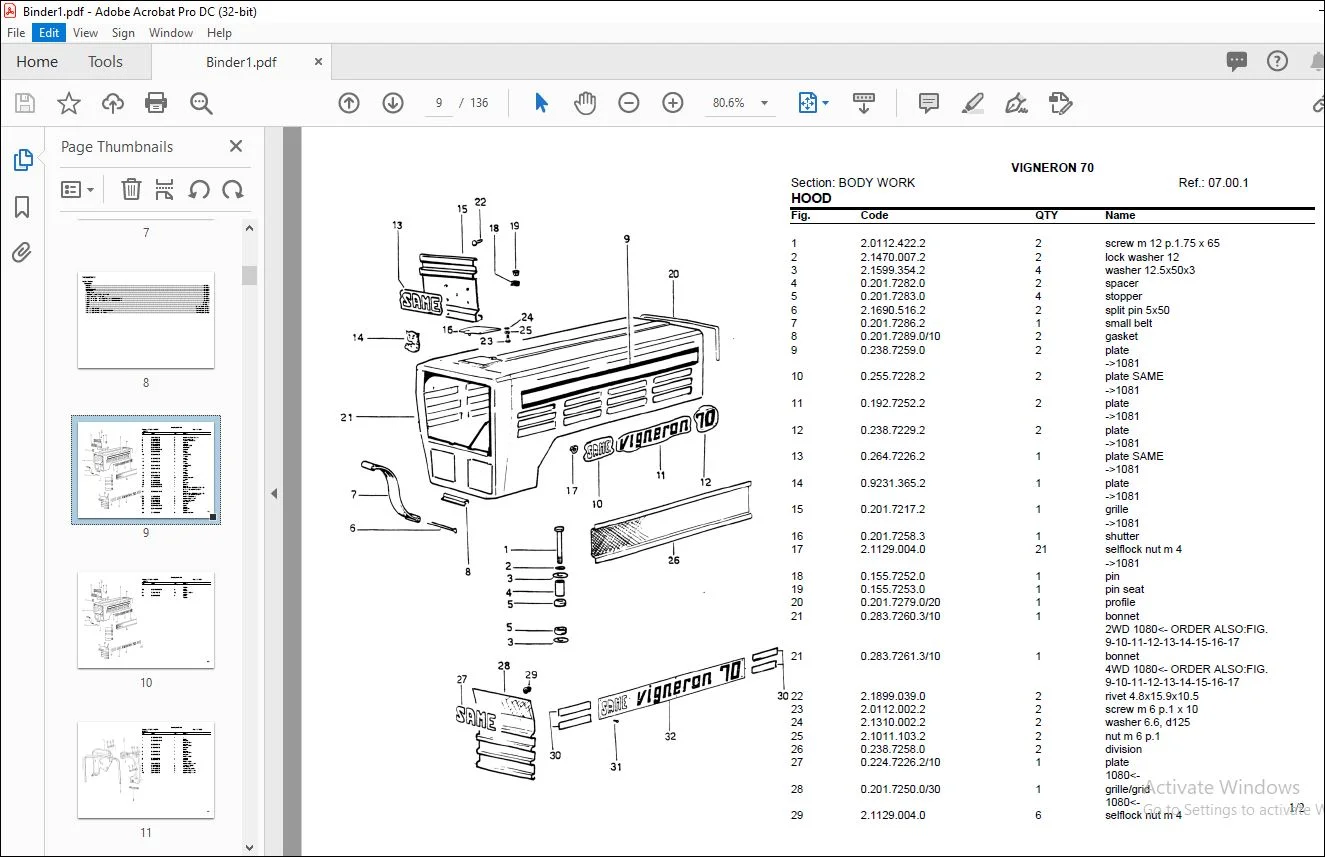Open the Help question mark icon
The image size is (1325, 857).
pyautogui.click(x=1277, y=61)
